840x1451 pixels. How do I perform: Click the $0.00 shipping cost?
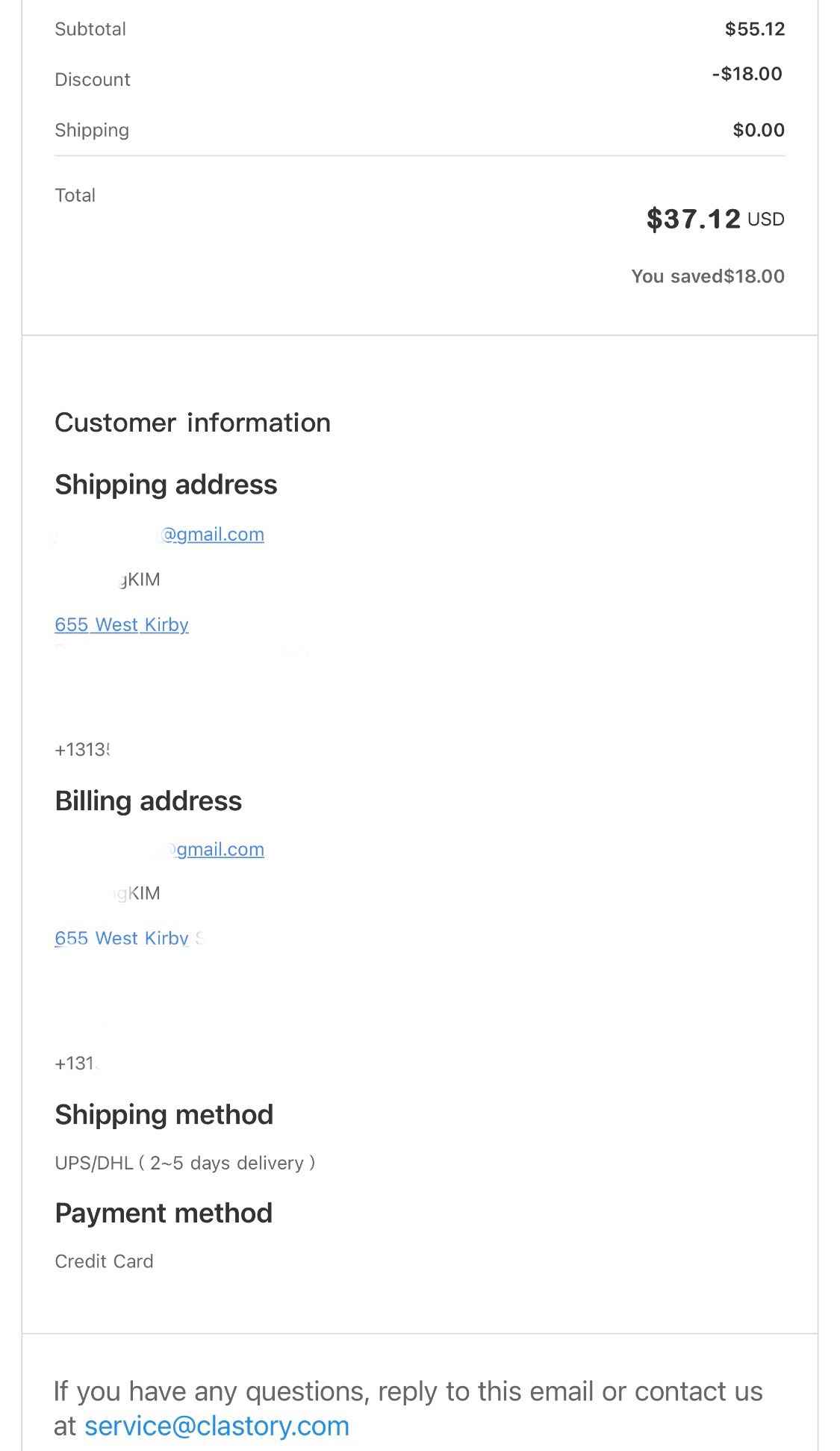[x=758, y=130]
